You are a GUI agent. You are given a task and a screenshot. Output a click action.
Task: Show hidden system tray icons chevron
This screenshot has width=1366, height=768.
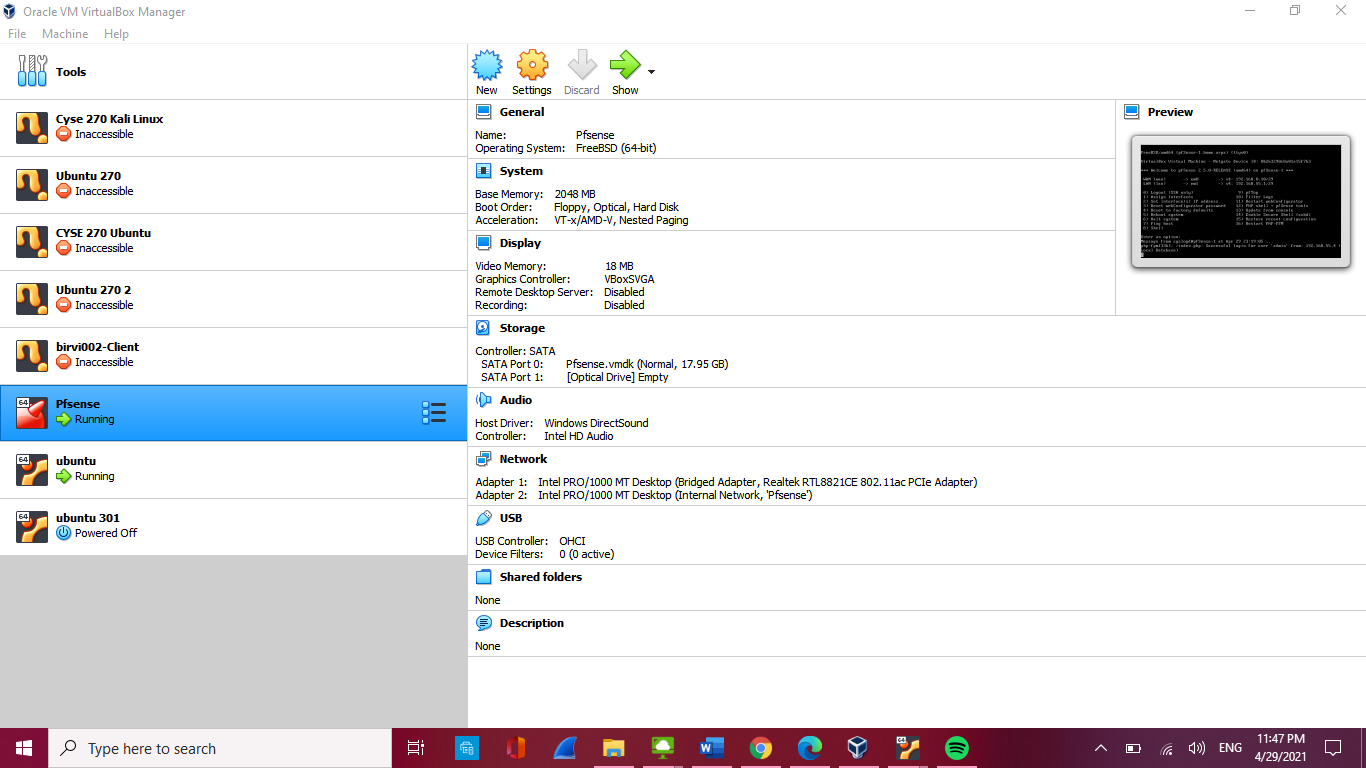point(1101,748)
